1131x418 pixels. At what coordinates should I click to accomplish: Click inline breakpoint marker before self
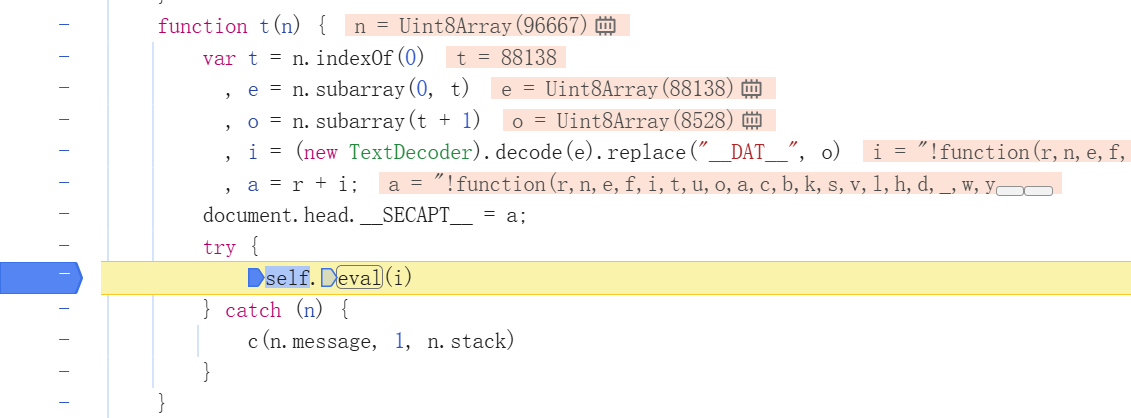pos(255,278)
